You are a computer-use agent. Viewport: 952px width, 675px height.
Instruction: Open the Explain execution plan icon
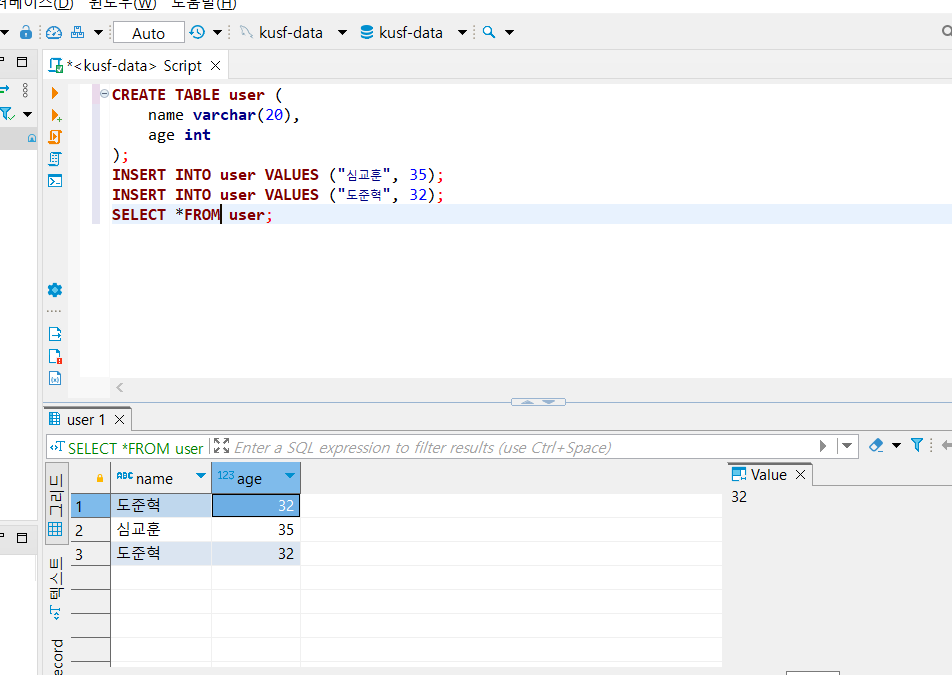coord(56,158)
